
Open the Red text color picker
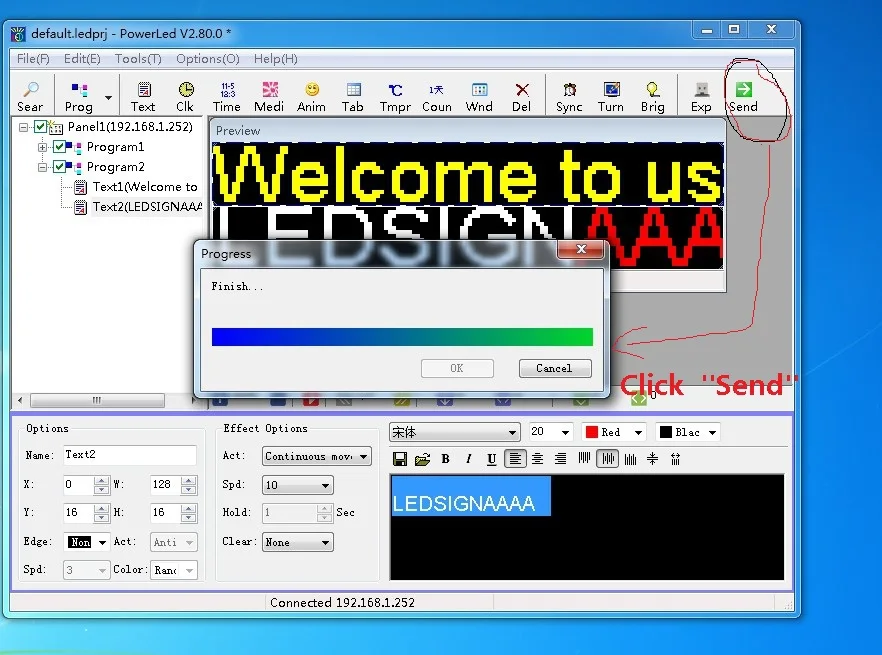pos(614,432)
